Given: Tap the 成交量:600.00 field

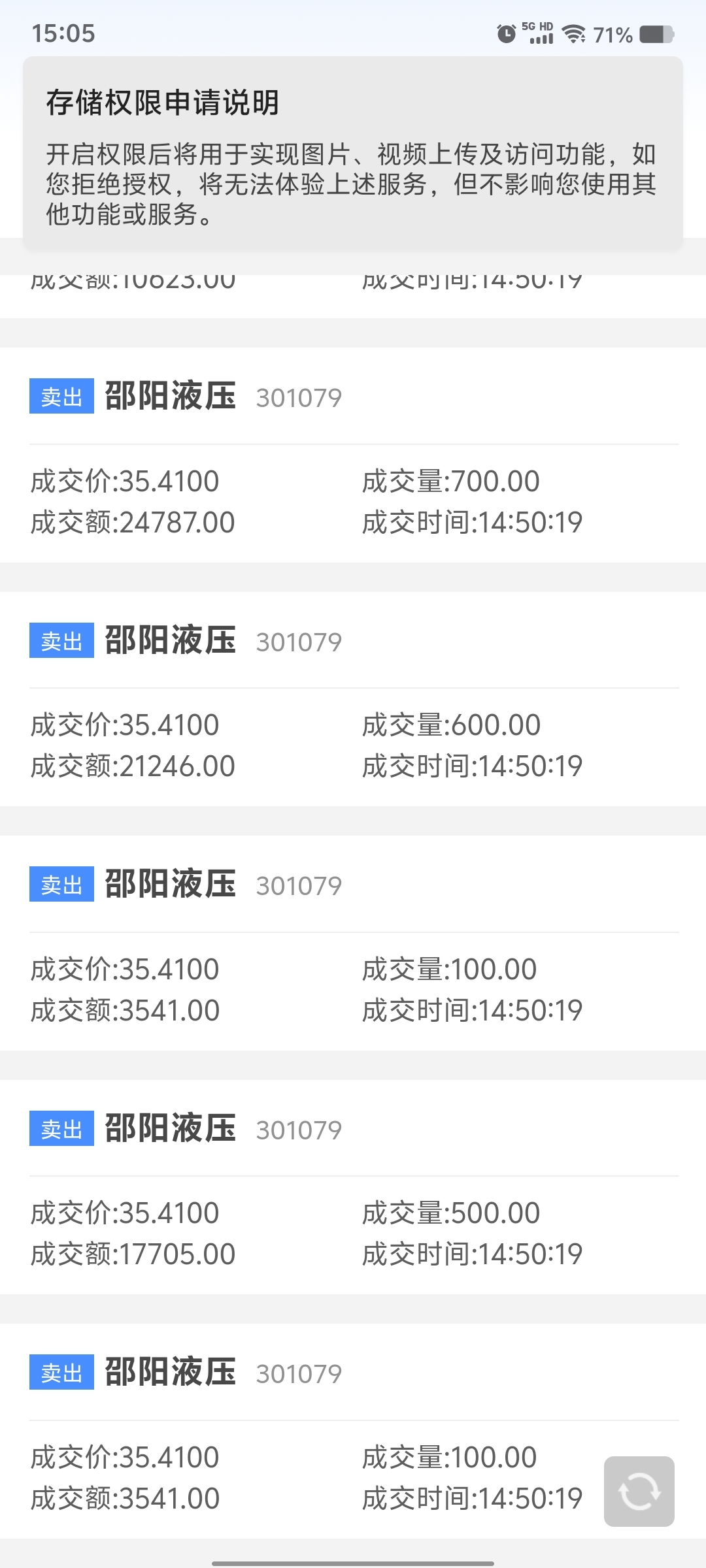Looking at the screenshot, I should pos(452,725).
